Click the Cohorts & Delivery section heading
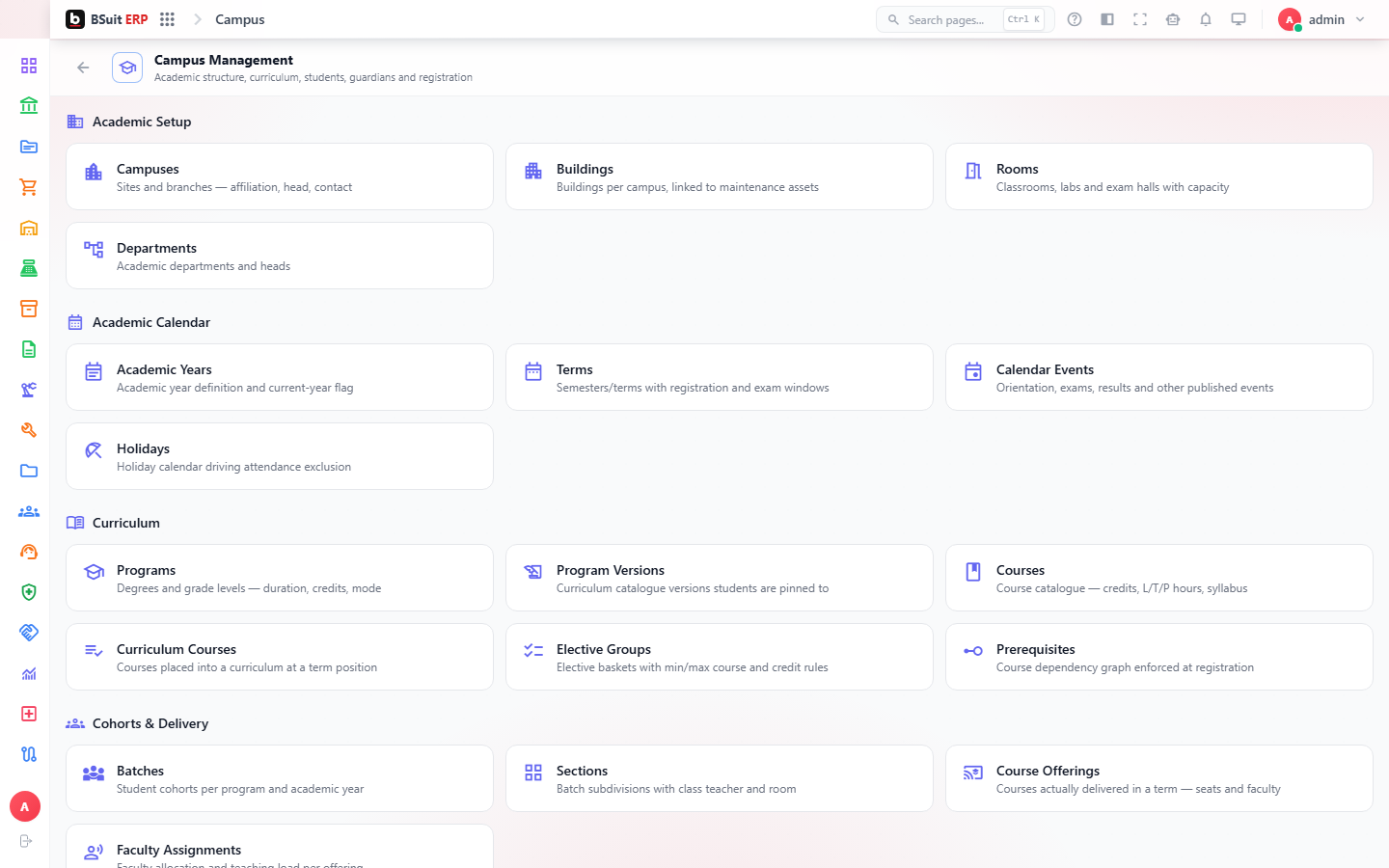The width and height of the screenshot is (1389, 868). (x=150, y=723)
